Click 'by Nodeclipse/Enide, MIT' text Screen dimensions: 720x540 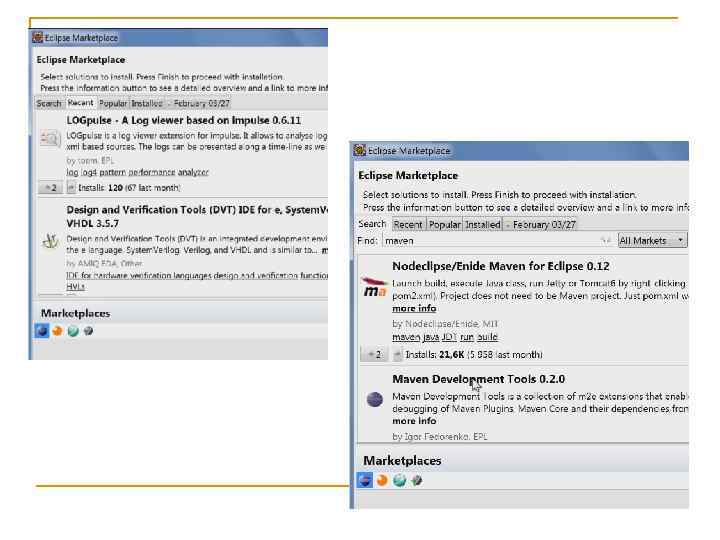445,324
